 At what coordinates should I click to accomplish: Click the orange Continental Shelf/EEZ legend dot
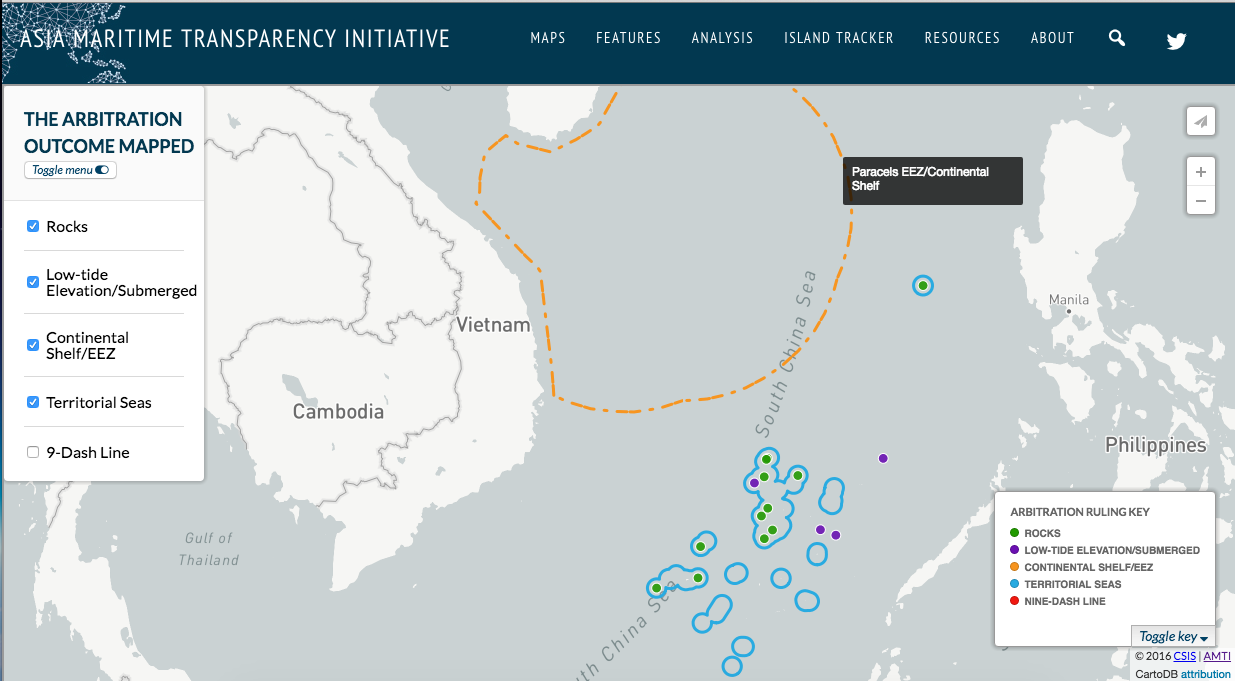click(x=1015, y=567)
